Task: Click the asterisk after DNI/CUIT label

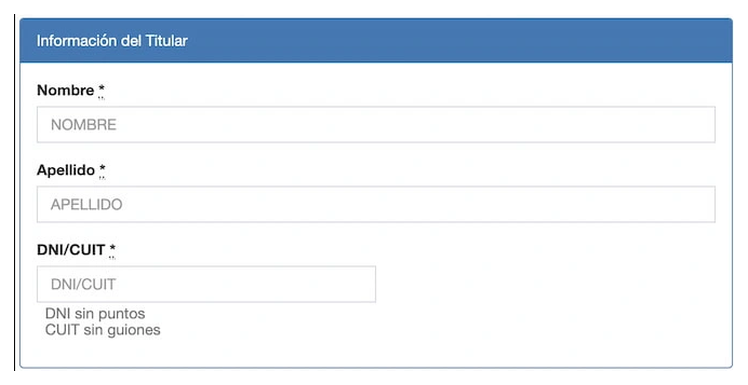Action: click(x=112, y=250)
